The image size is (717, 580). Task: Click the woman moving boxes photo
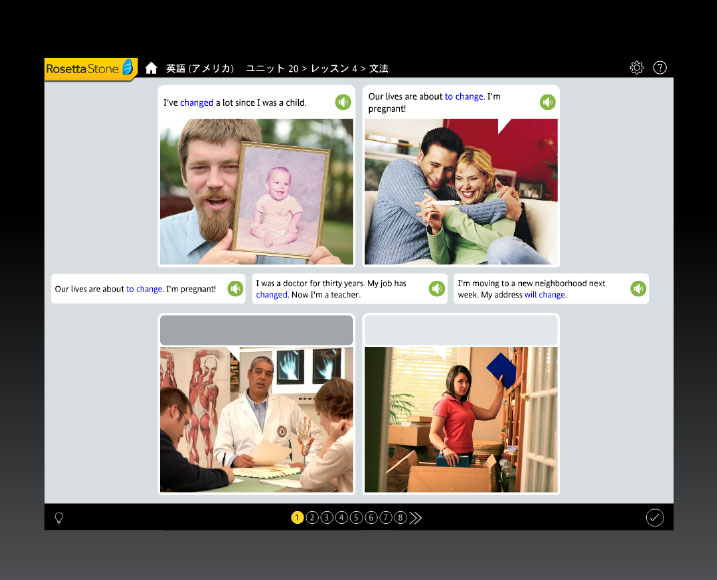[x=460, y=418]
